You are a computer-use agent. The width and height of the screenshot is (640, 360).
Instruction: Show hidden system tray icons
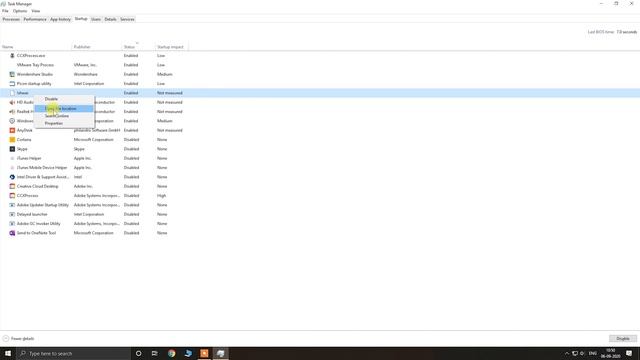click(567, 353)
